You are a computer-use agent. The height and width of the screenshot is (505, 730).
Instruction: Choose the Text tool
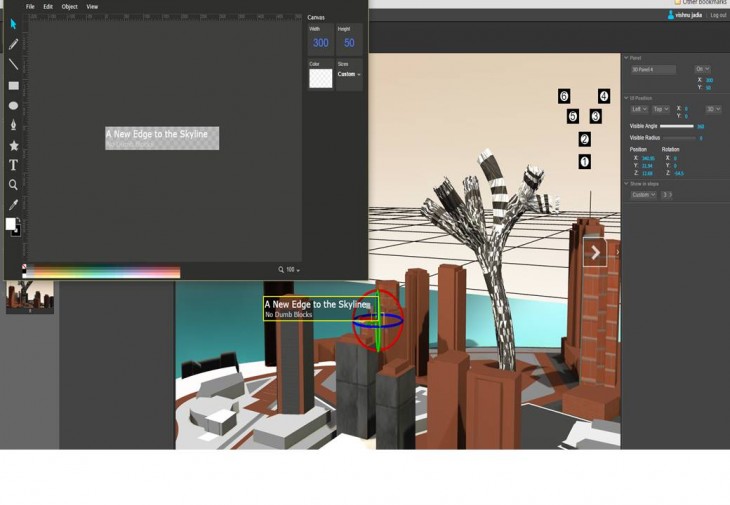(x=13, y=165)
